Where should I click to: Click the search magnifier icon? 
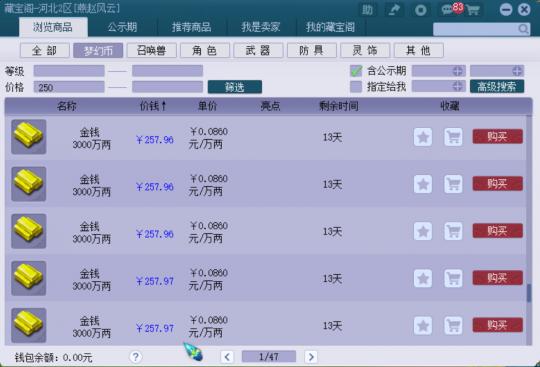click(x=523, y=29)
